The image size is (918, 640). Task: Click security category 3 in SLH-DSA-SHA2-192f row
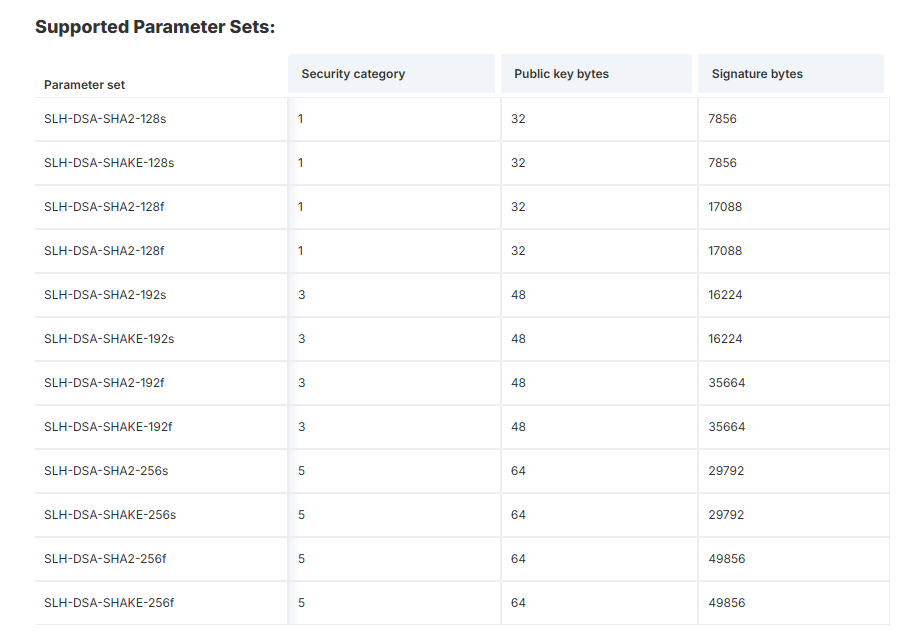302,382
